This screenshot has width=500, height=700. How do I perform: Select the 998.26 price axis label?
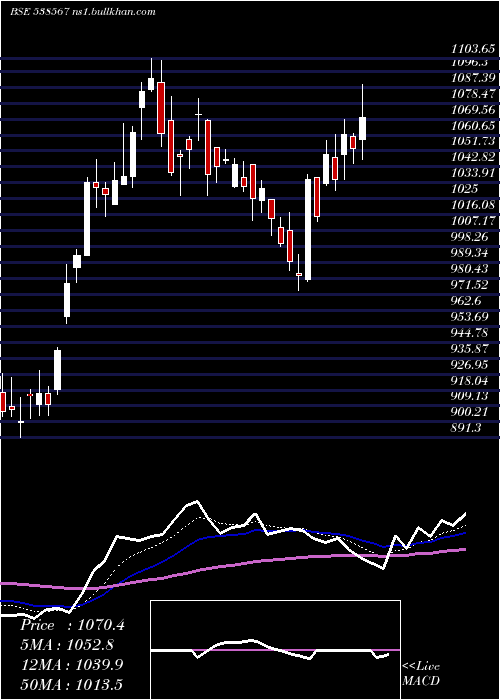pos(470,237)
